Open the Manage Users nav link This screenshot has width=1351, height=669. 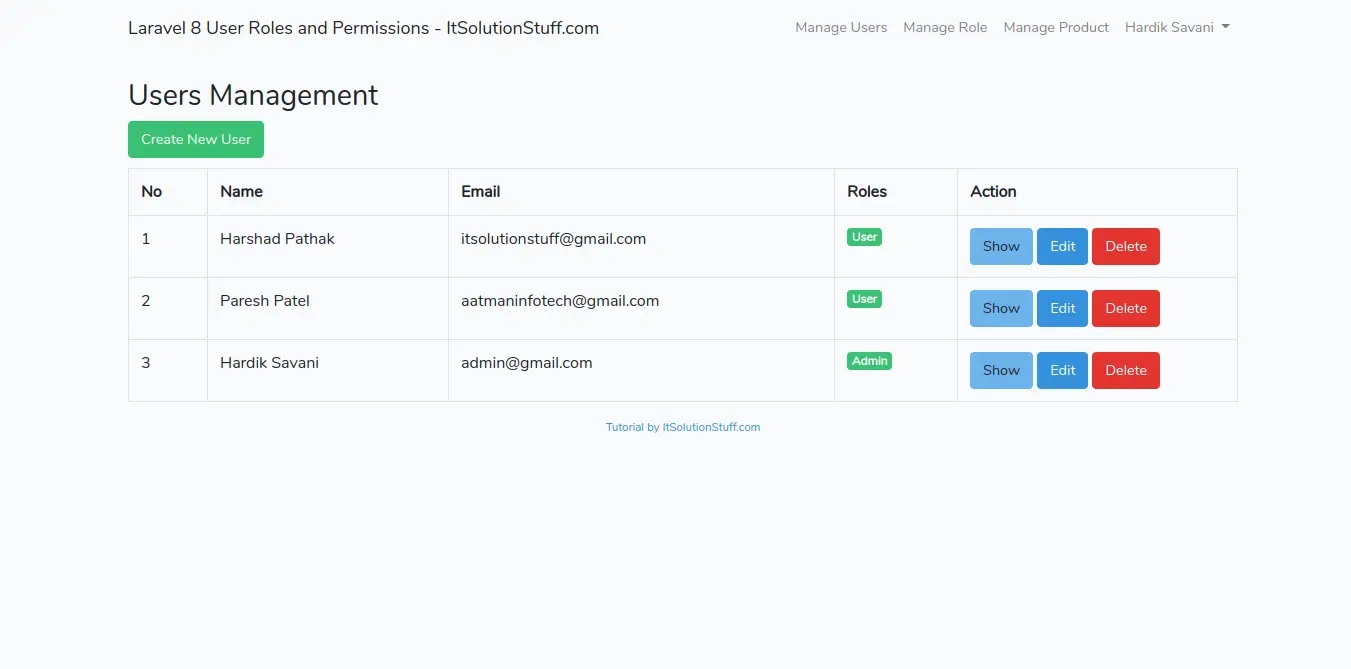(841, 28)
